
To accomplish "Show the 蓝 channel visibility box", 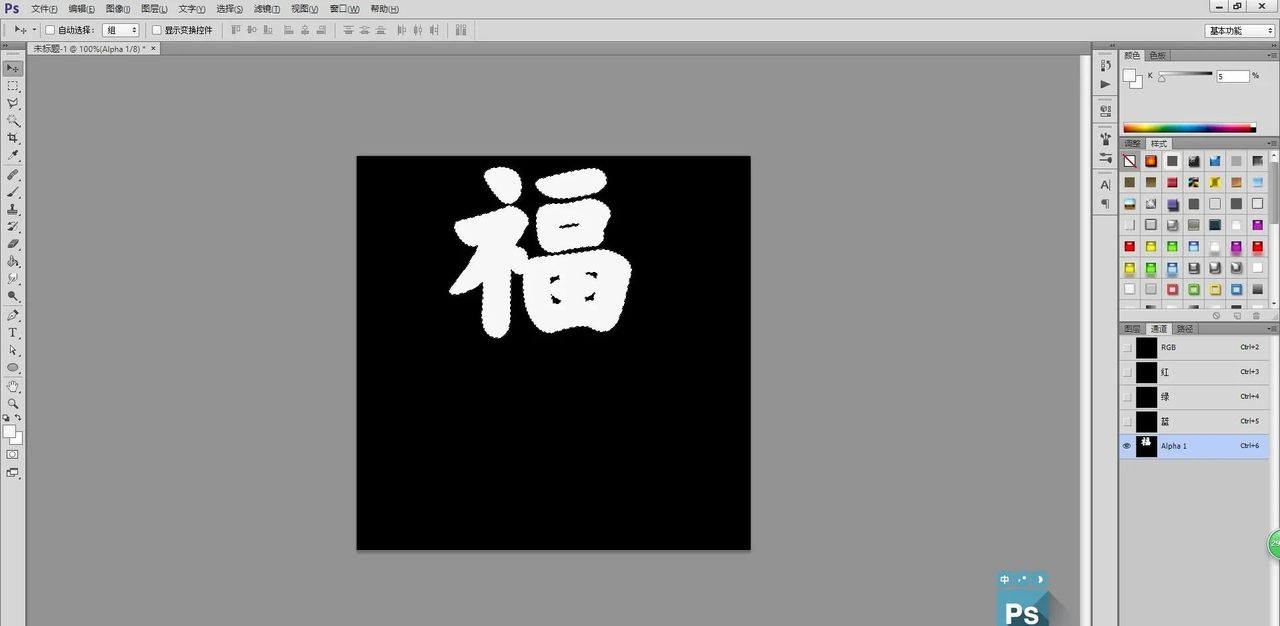I will (1127, 421).
